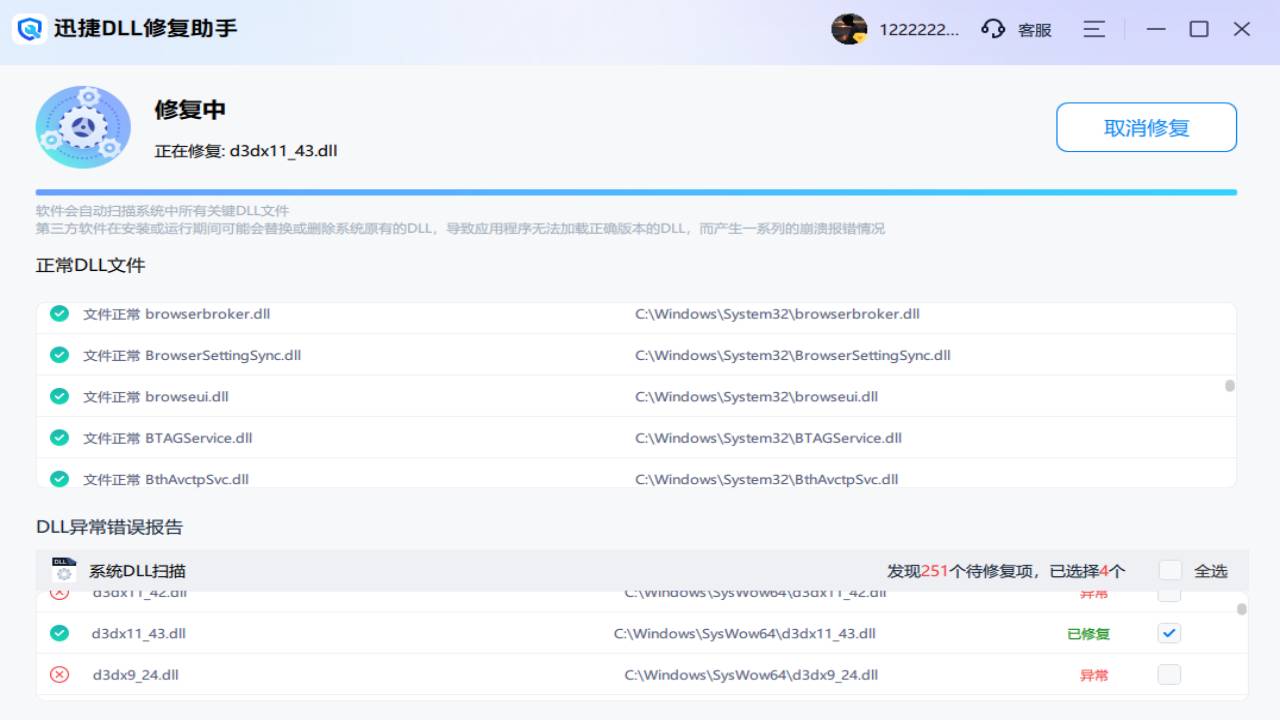Check the d3dx9_24.dll checkbox

point(1169,675)
